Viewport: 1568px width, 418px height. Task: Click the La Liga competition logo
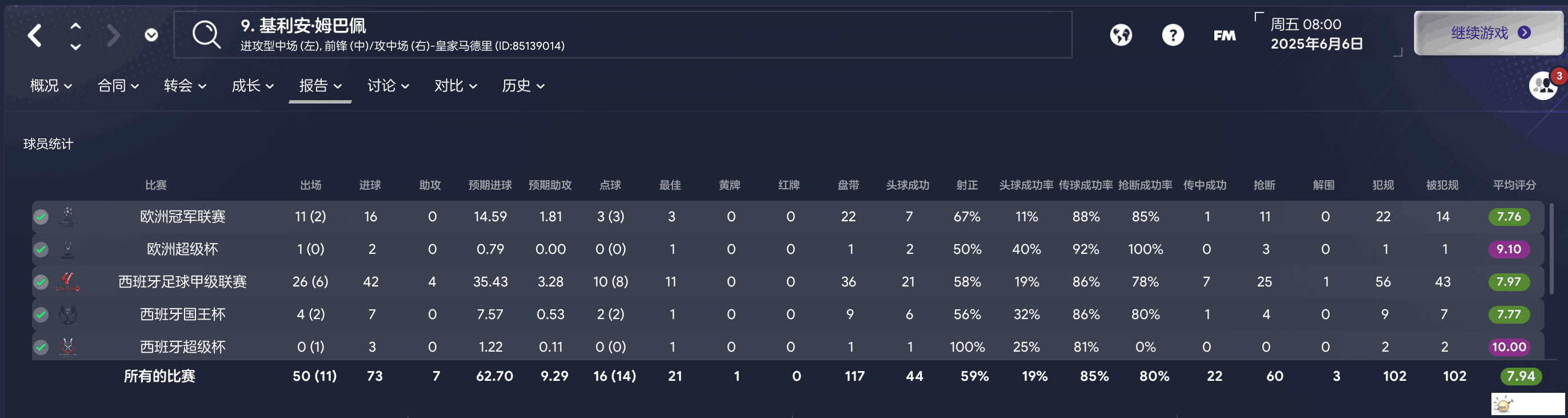(67, 281)
